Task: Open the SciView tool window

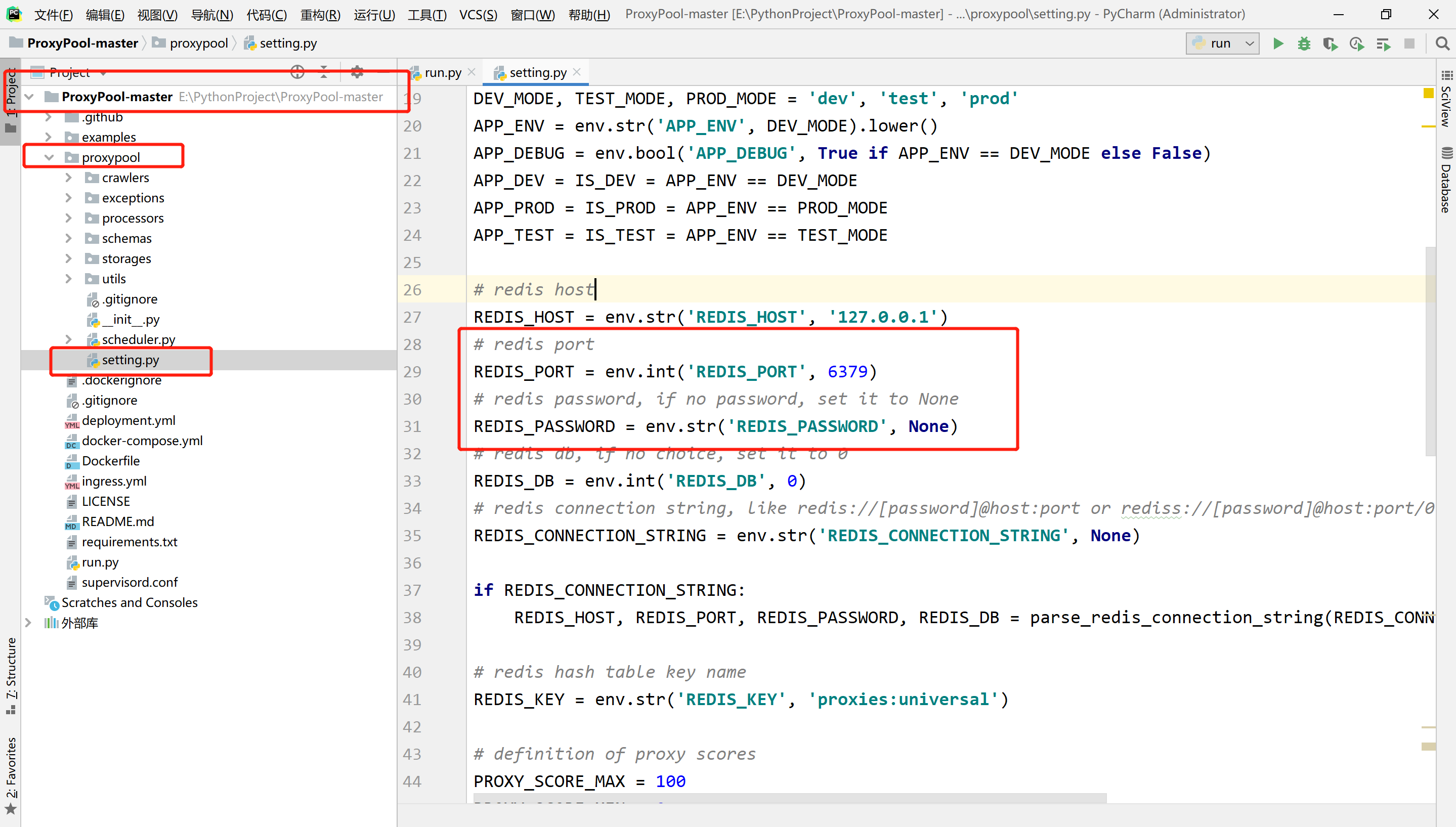Action: tap(1446, 100)
